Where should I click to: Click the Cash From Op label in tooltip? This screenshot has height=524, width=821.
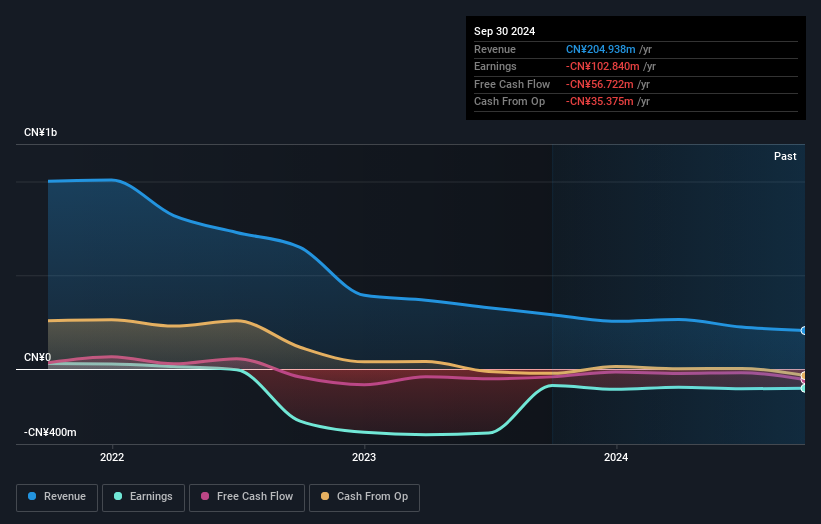(x=509, y=102)
